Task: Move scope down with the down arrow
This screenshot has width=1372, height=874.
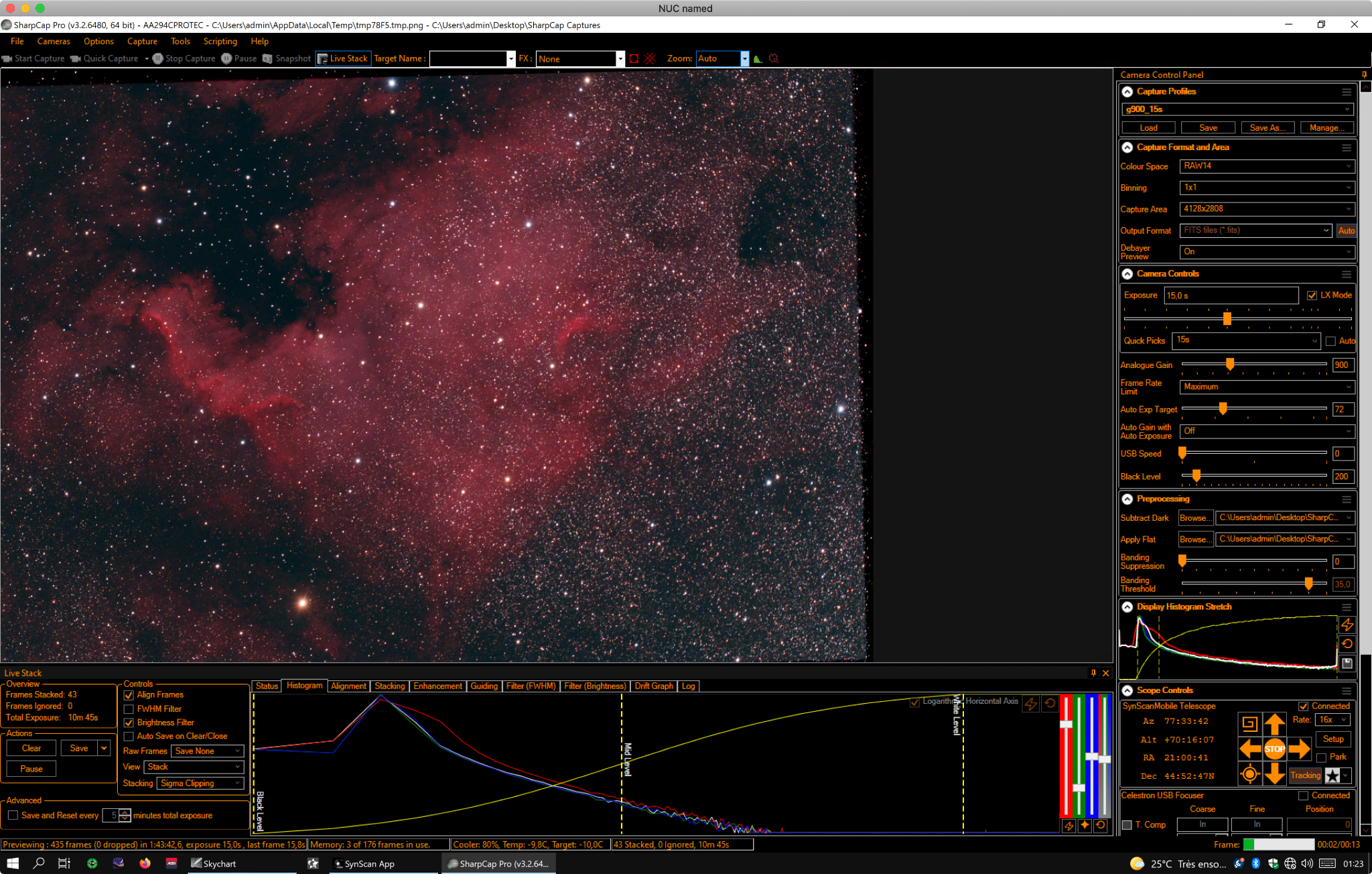Action: [x=1274, y=774]
